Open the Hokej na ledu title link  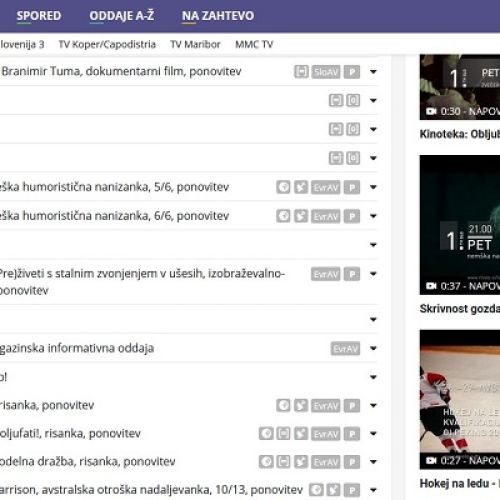460,483
